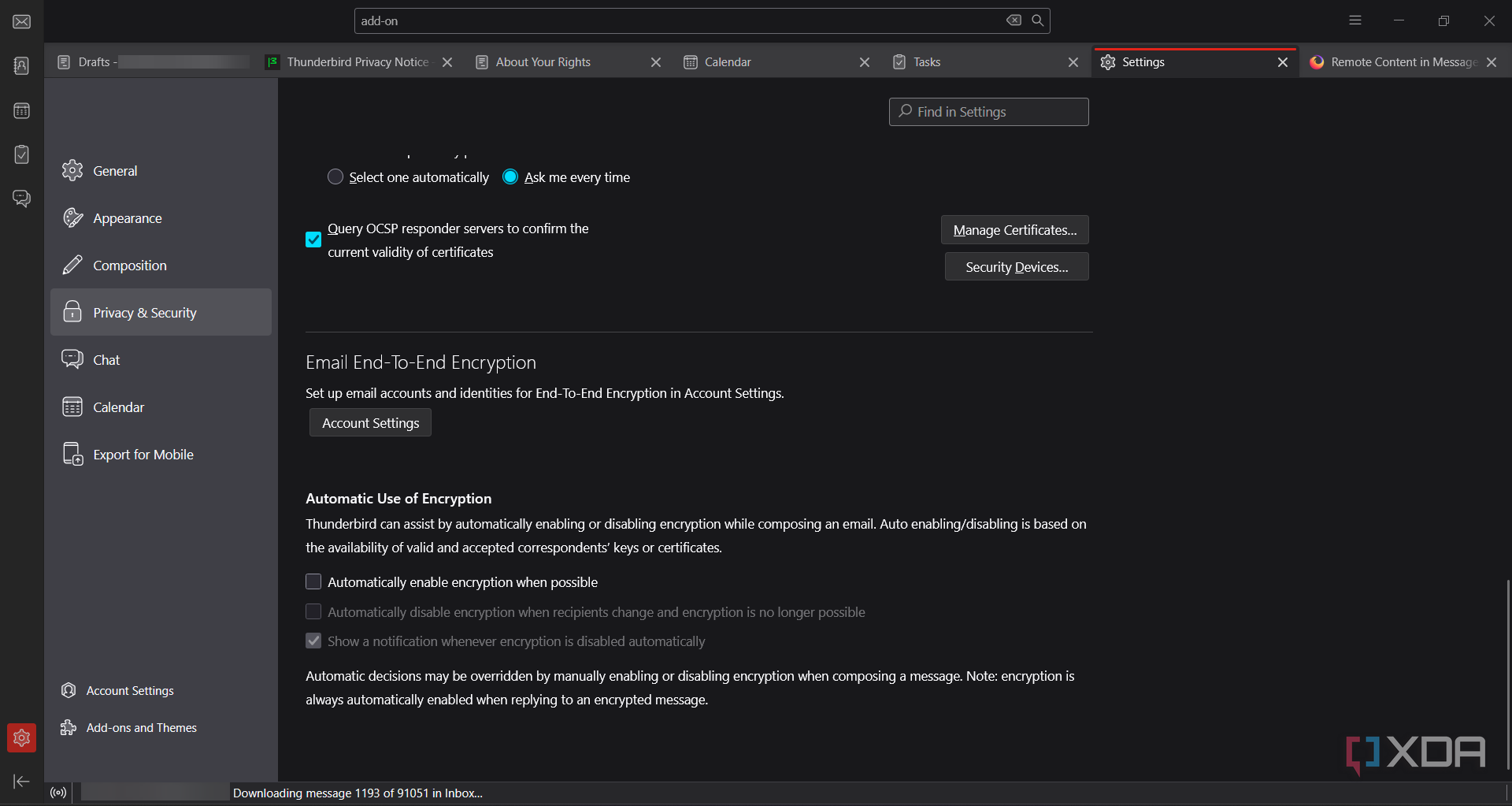The width and height of the screenshot is (1512, 806).
Task: Open Appearance settings category
Action: click(x=161, y=218)
